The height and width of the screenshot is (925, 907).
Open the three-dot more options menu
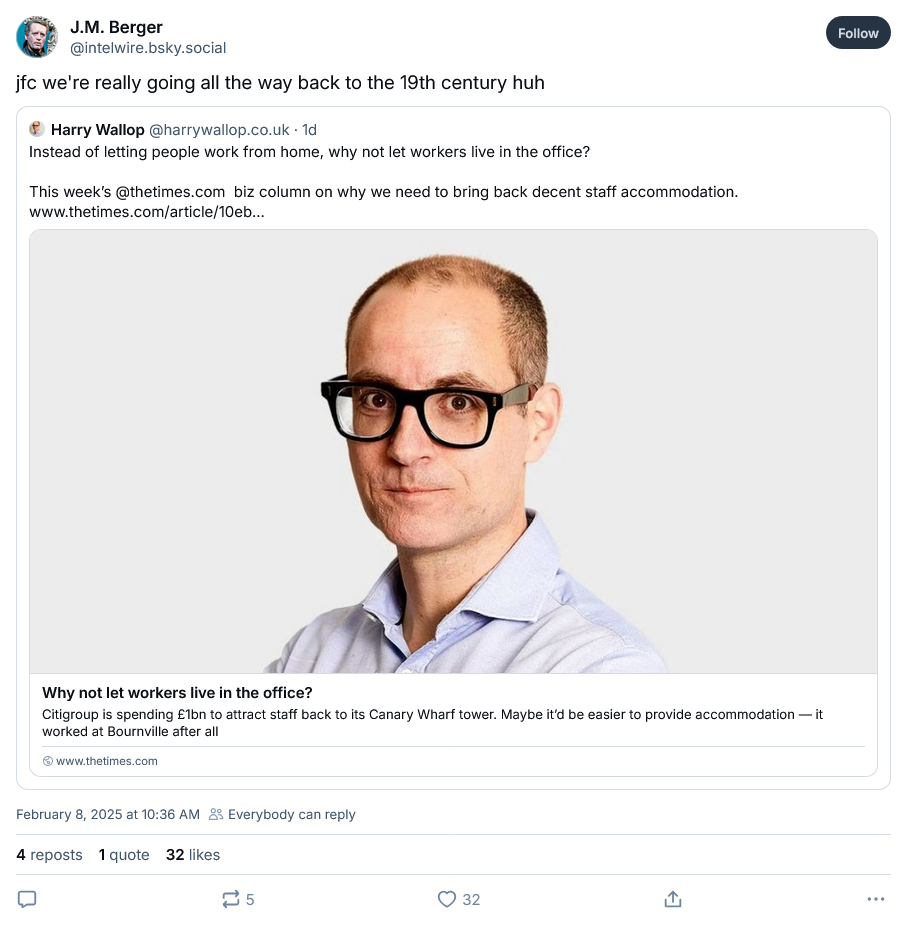(876, 899)
